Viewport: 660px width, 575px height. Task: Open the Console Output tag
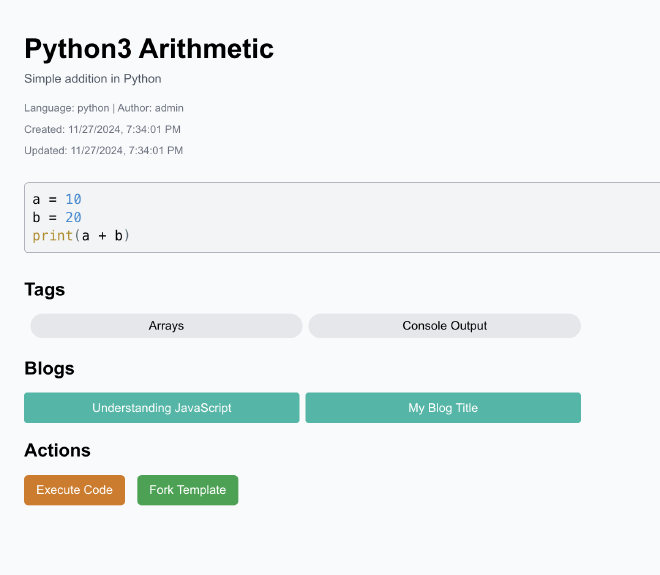[444, 326]
